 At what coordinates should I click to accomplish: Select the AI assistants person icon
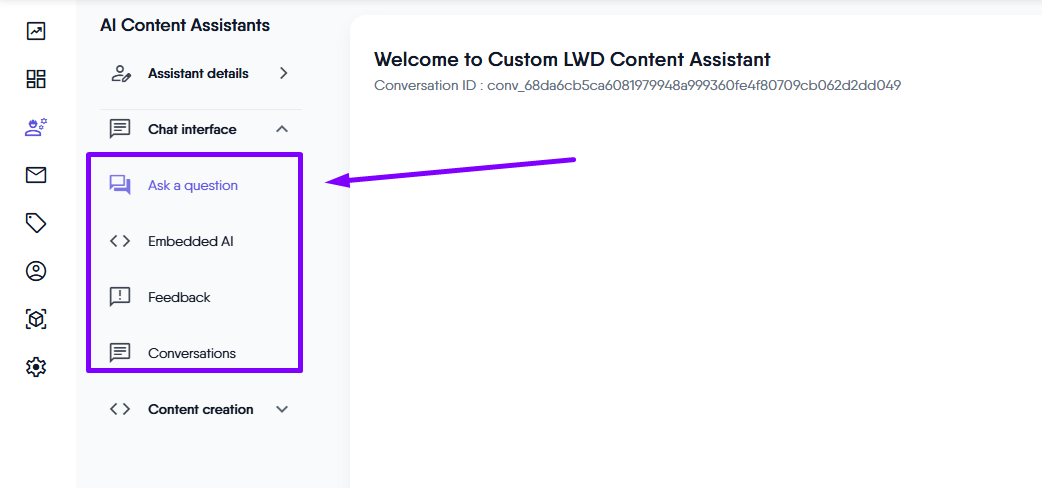pyautogui.click(x=36, y=127)
